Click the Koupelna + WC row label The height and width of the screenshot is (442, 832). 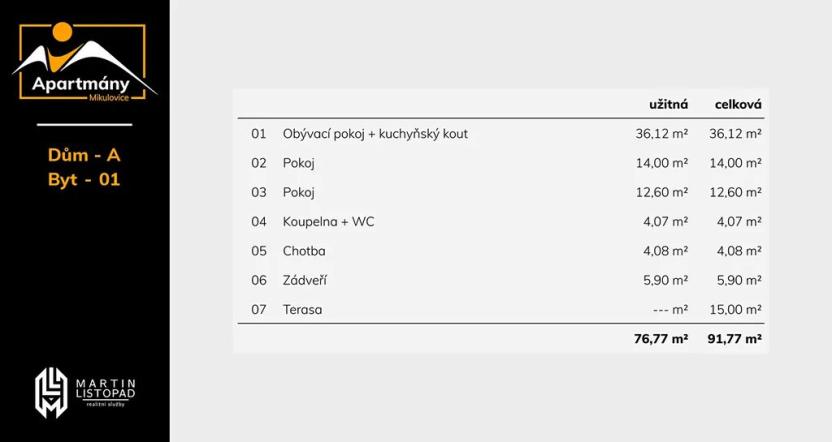coord(328,221)
